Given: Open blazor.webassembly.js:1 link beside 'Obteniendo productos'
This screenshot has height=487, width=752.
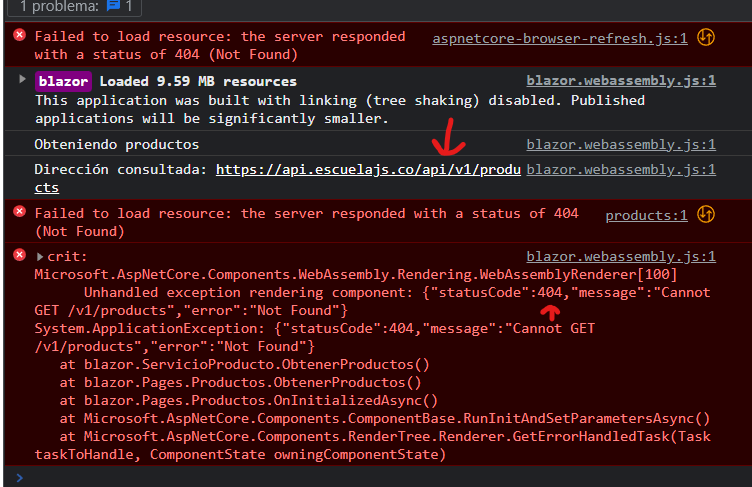Looking at the screenshot, I should pyautogui.click(x=621, y=144).
